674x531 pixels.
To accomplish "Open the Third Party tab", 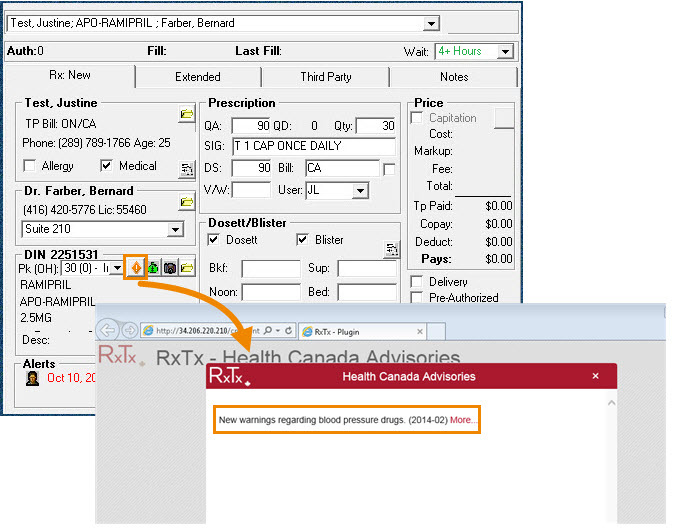I will (326, 77).
